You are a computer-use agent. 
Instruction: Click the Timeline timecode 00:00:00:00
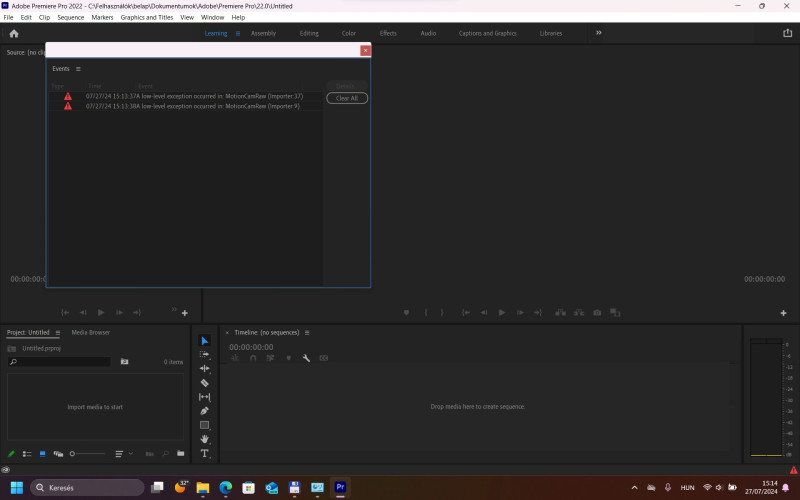(251, 347)
